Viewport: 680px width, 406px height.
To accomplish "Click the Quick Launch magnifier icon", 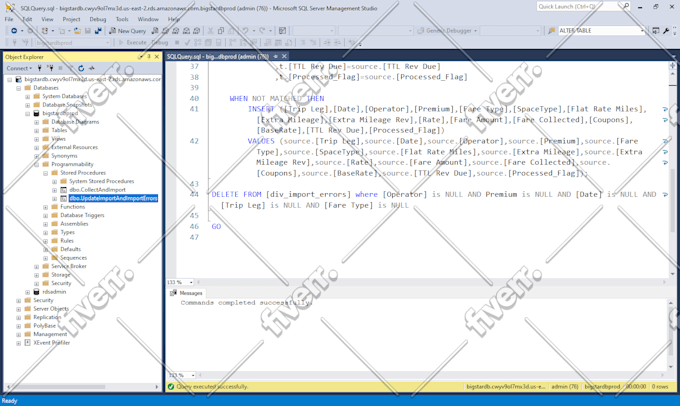I will (626, 7).
